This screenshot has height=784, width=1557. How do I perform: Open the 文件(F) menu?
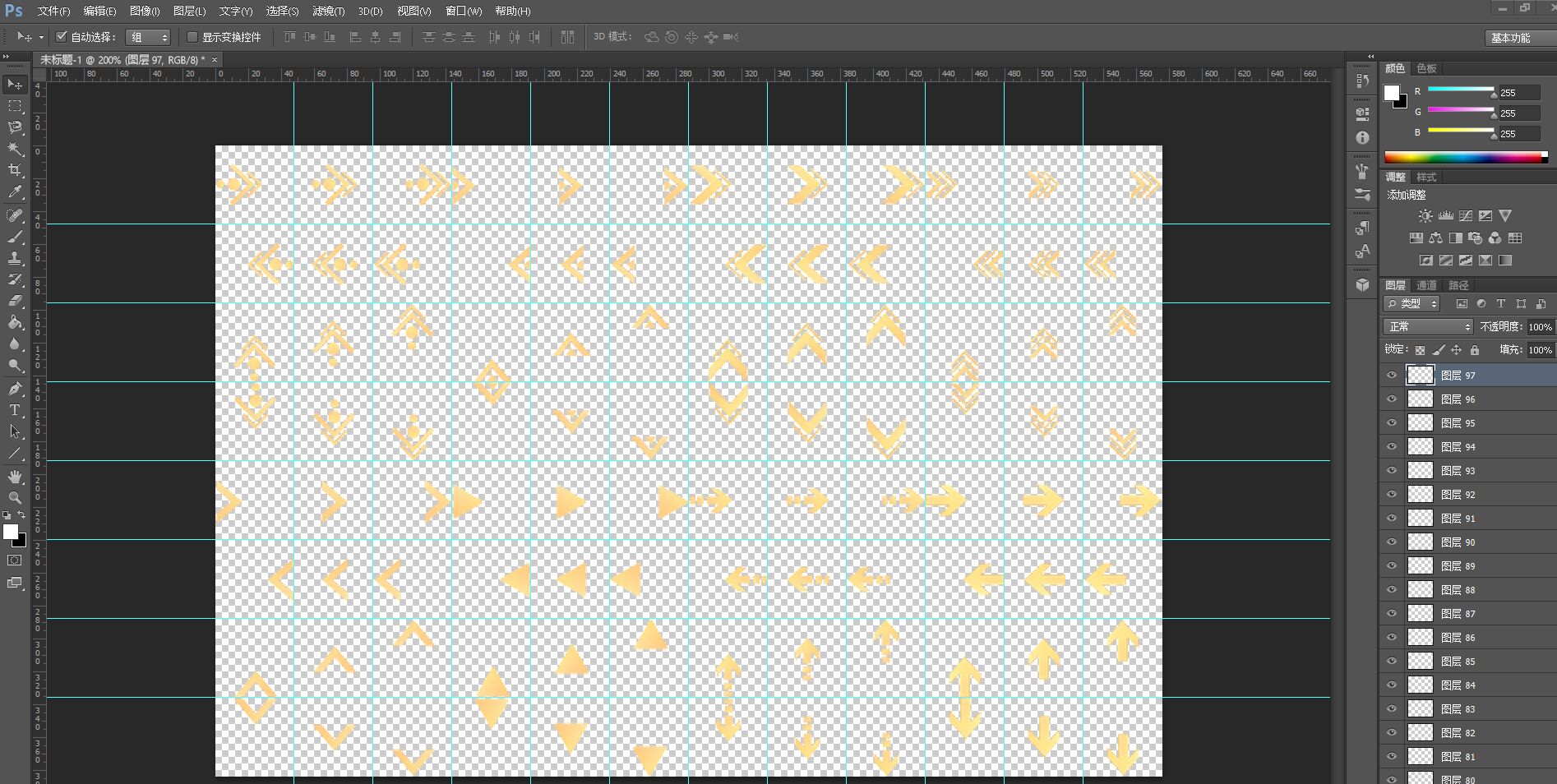click(53, 11)
